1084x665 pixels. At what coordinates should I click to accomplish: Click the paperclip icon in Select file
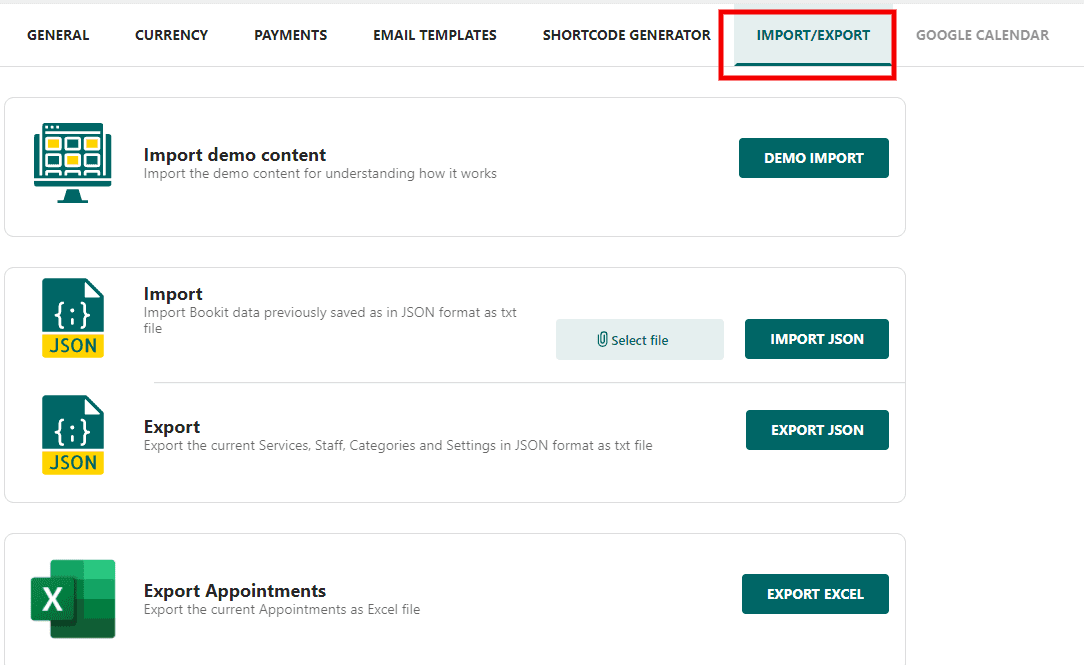(x=602, y=339)
